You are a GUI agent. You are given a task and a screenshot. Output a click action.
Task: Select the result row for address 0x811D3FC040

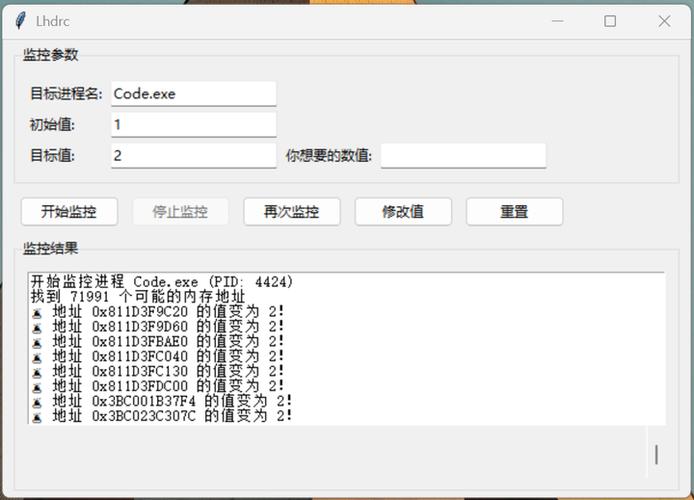tap(158, 356)
